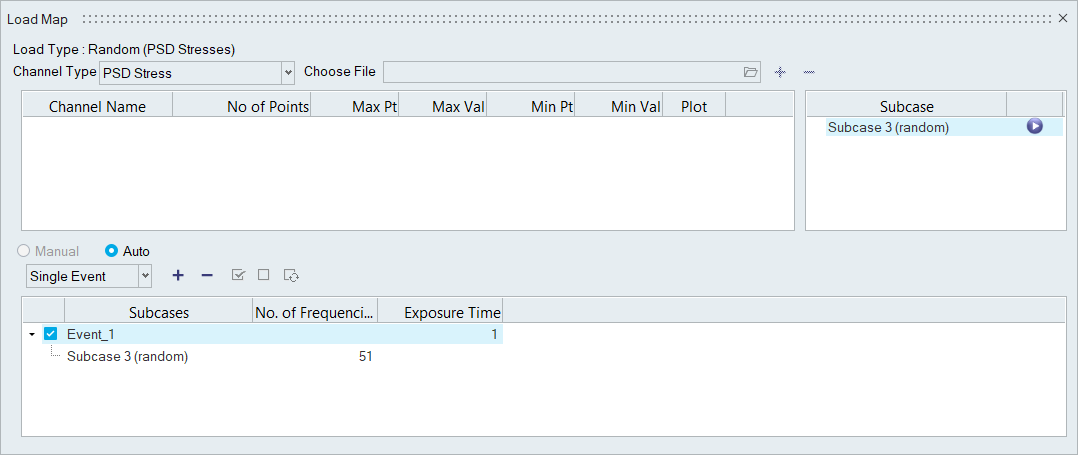The width and height of the screenshot is (1078, 455).
Task: Uncheck the Event_1 checkbox
Action: coord(51,334)
